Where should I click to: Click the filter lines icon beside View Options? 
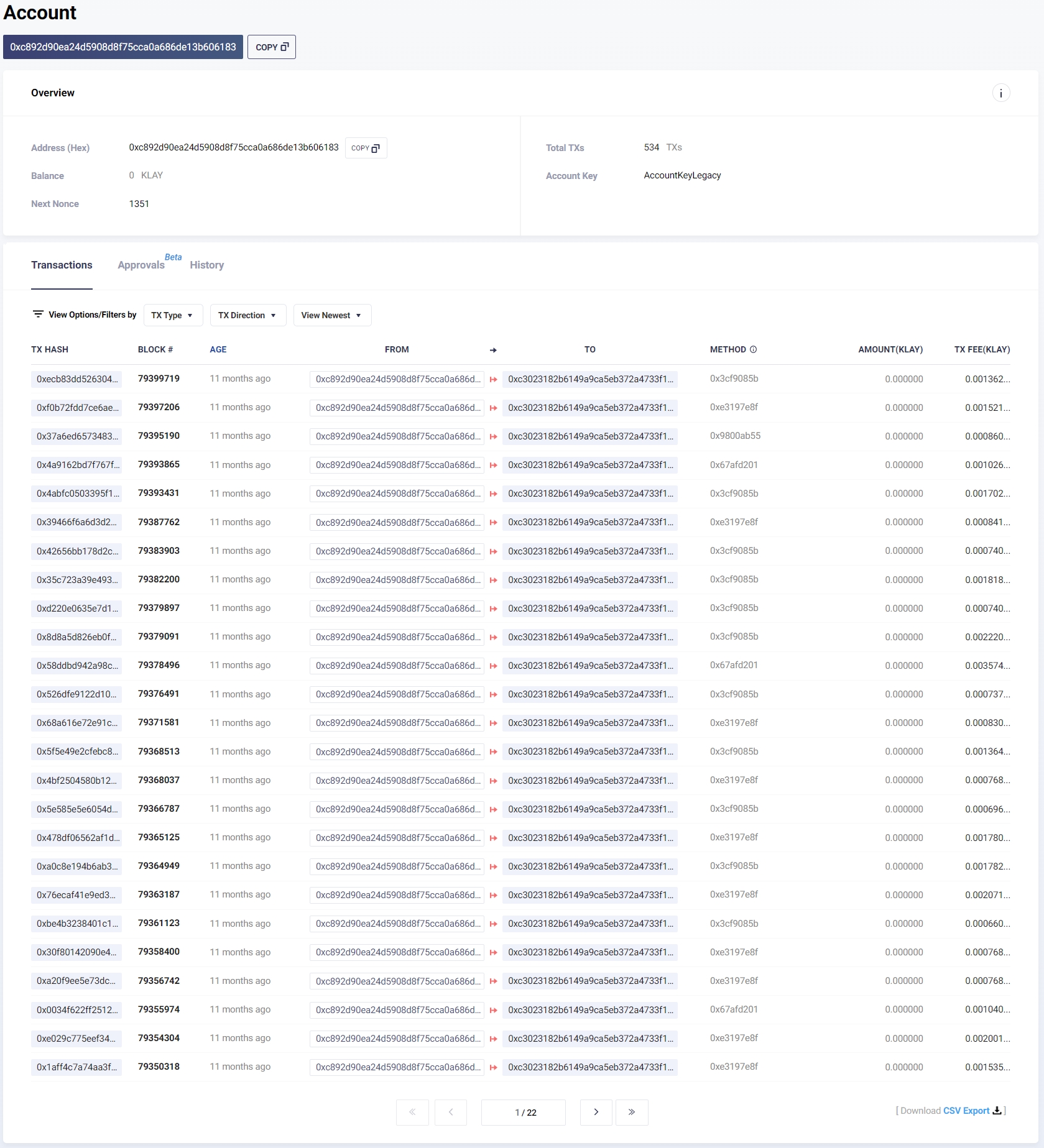point(38,315)
